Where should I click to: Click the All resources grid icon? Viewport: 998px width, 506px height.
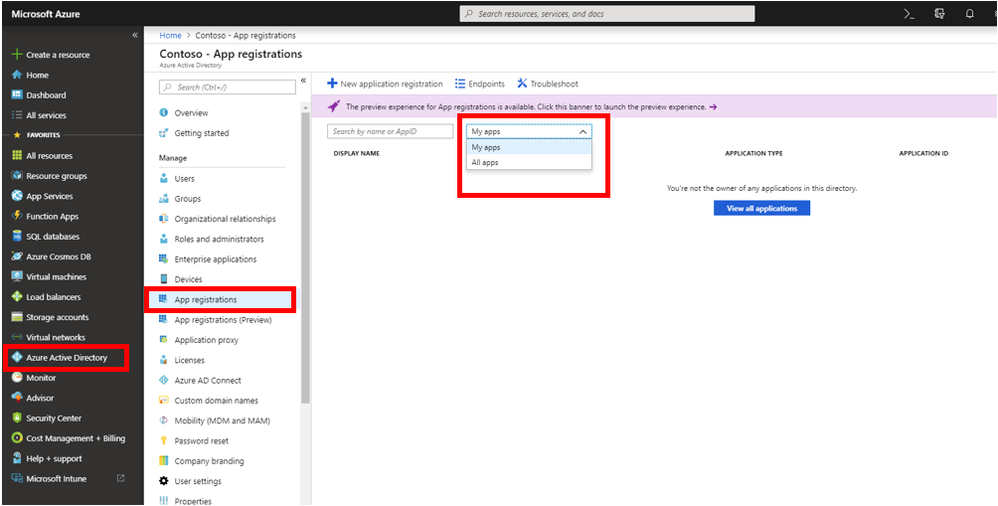coord(17,155)
